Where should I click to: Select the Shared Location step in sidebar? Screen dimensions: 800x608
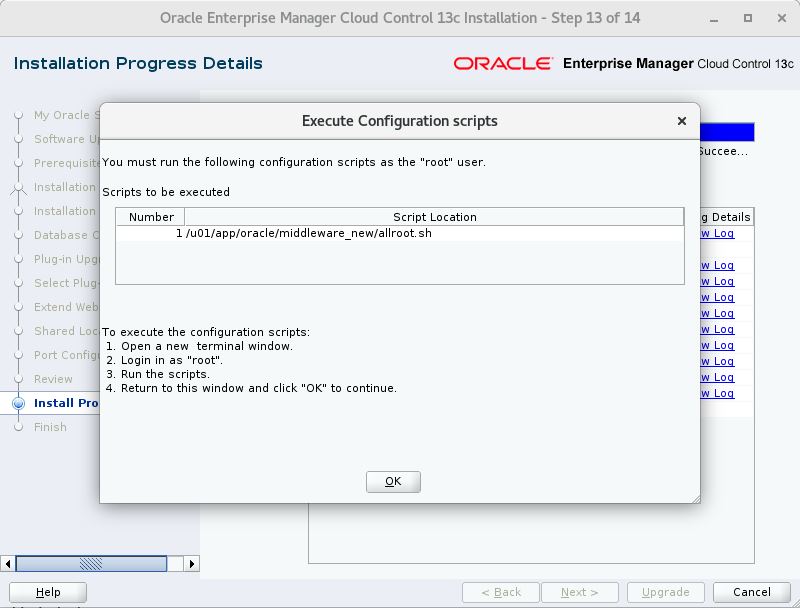click(66, 331)
